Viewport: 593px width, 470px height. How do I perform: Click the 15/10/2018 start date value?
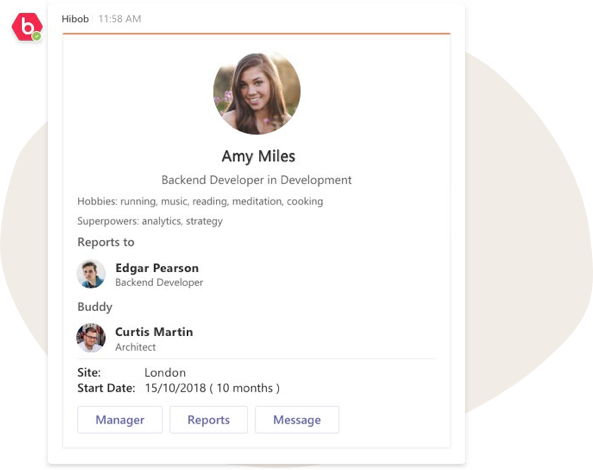point(212,388)
